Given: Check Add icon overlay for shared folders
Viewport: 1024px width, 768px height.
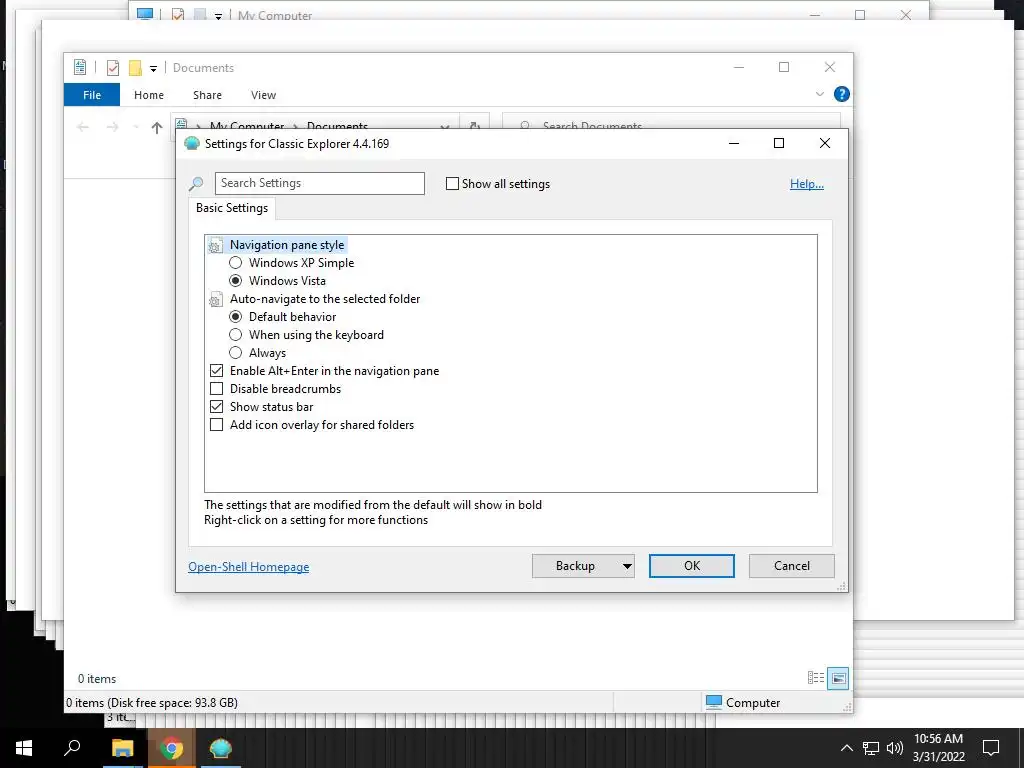Looking at the screenshot, I should 216,425.
